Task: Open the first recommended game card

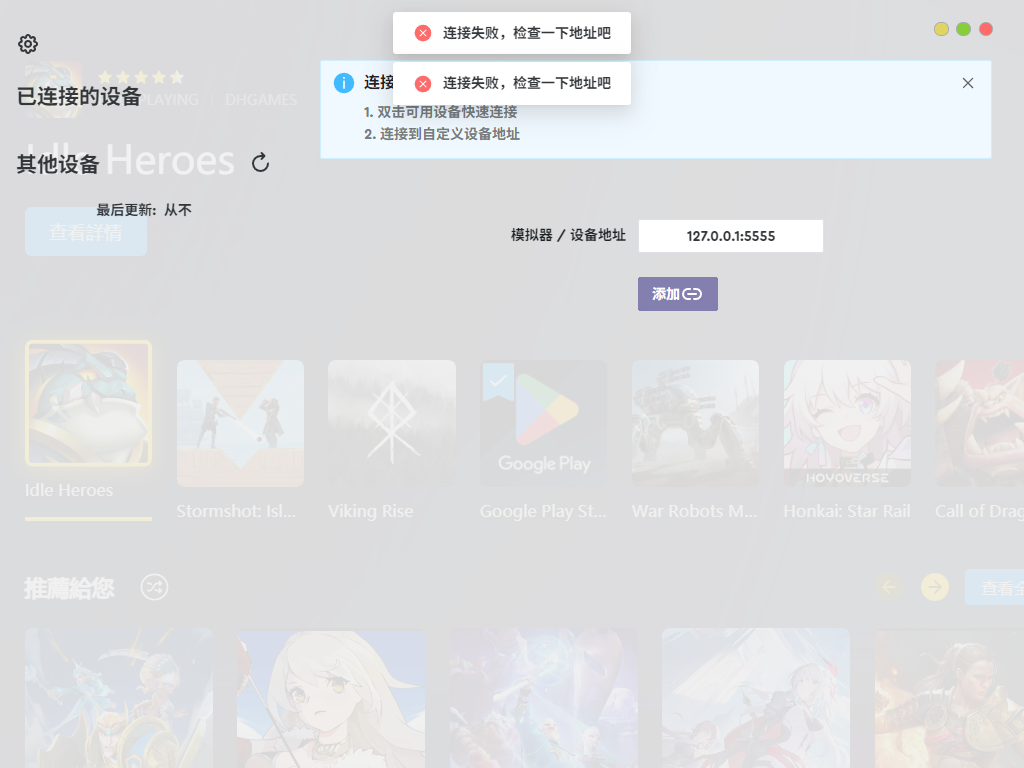Action: (119, 698)
